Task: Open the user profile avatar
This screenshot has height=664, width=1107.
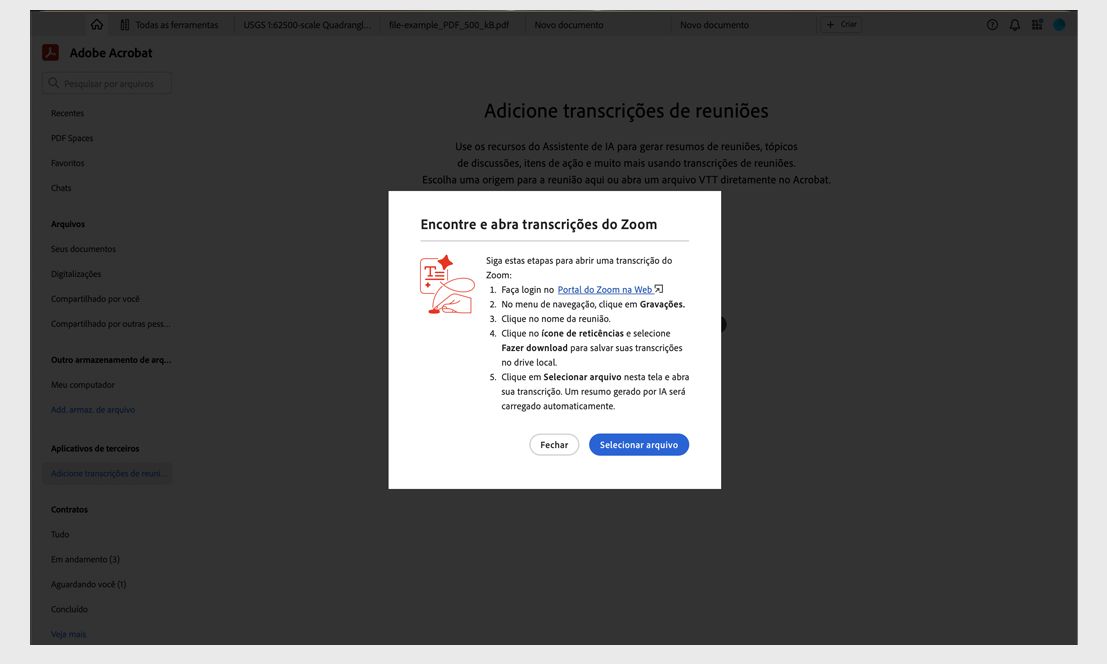Action: click(1059, 25)
